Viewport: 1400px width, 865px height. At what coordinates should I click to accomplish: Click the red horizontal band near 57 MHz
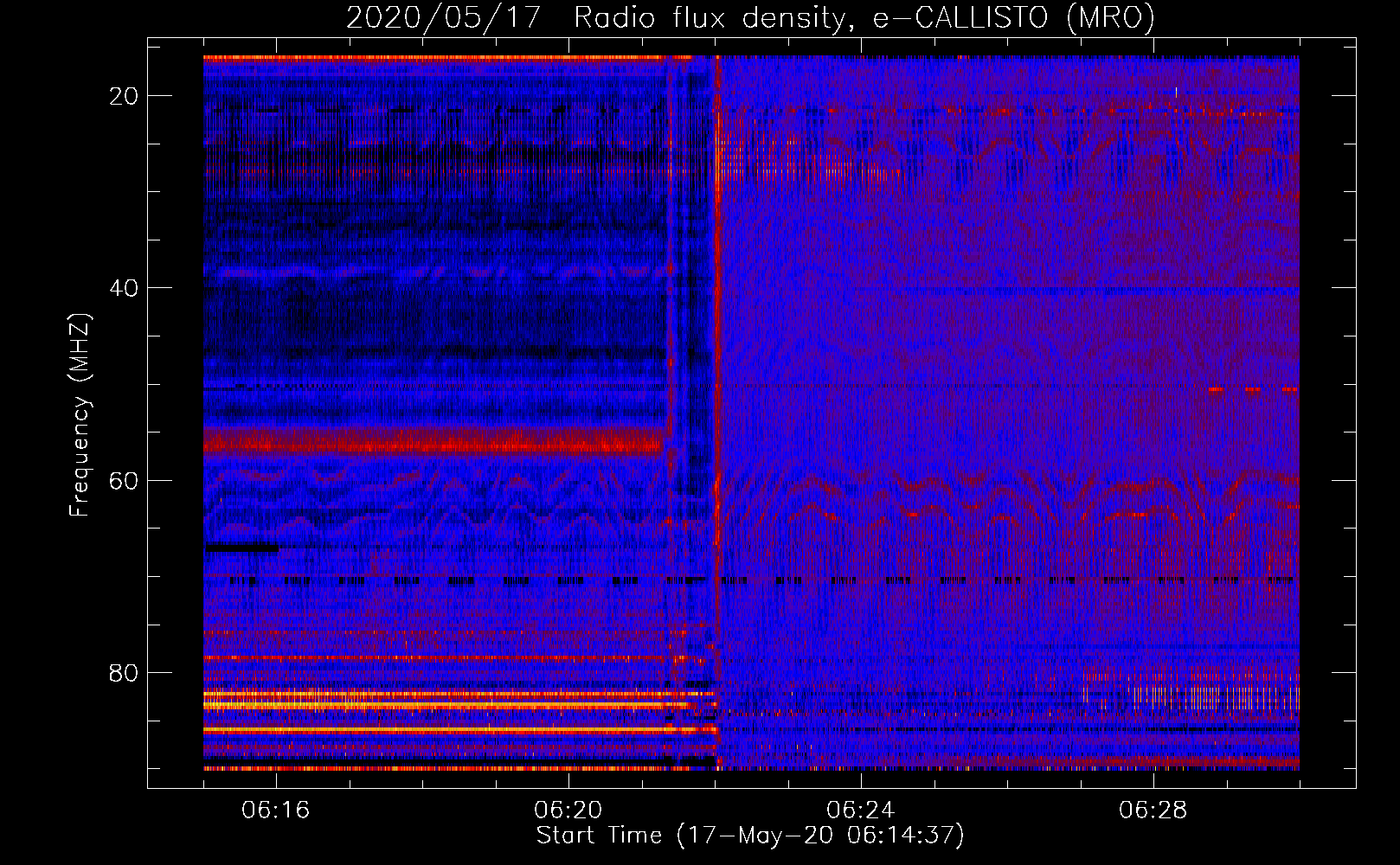click(x=434, y=443)
